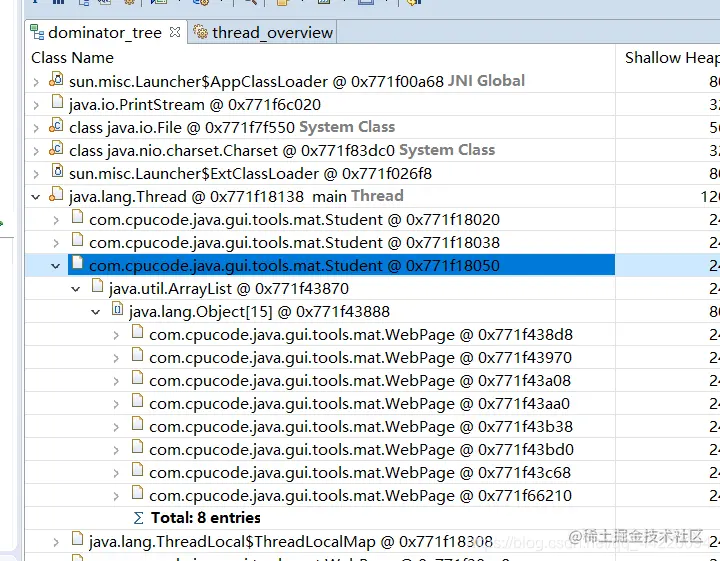Click the java.util.ArrayList object icon

tap(97, 286)
